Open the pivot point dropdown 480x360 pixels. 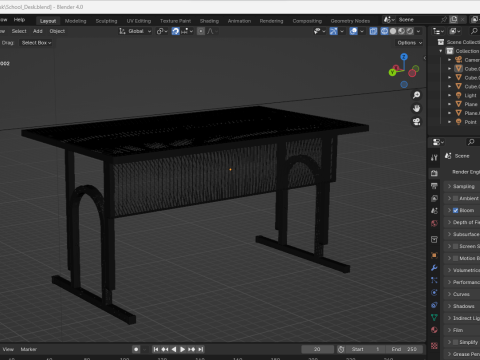(162, 31)
